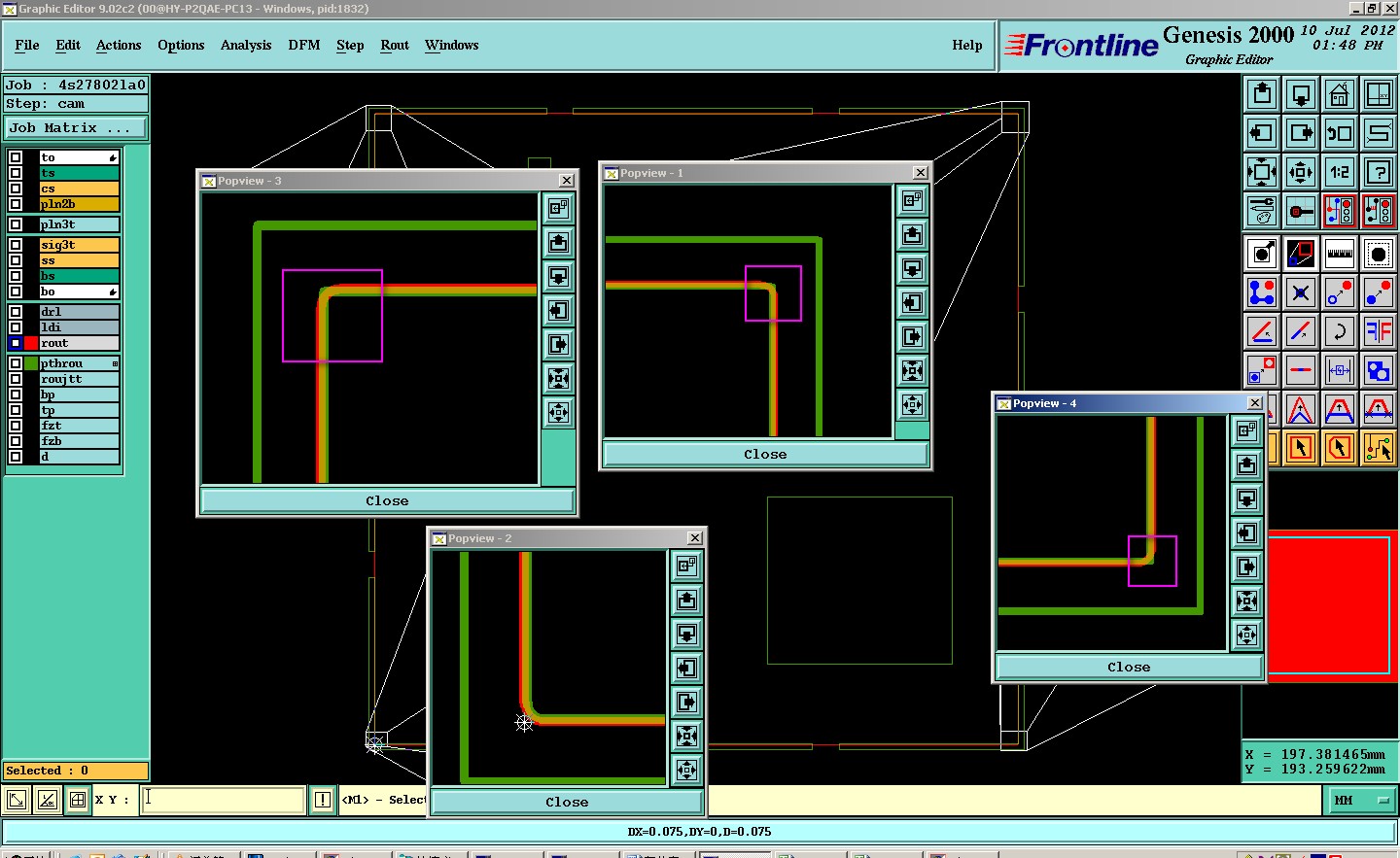
Task: Click the Job Matrix ... button
Action: (76, 128)
